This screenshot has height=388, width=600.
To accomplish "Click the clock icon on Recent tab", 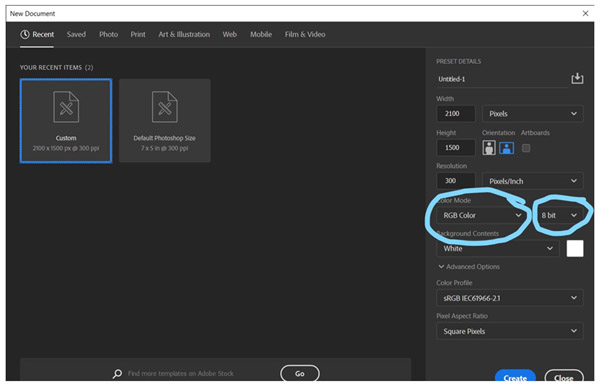I will click(25, 34).
